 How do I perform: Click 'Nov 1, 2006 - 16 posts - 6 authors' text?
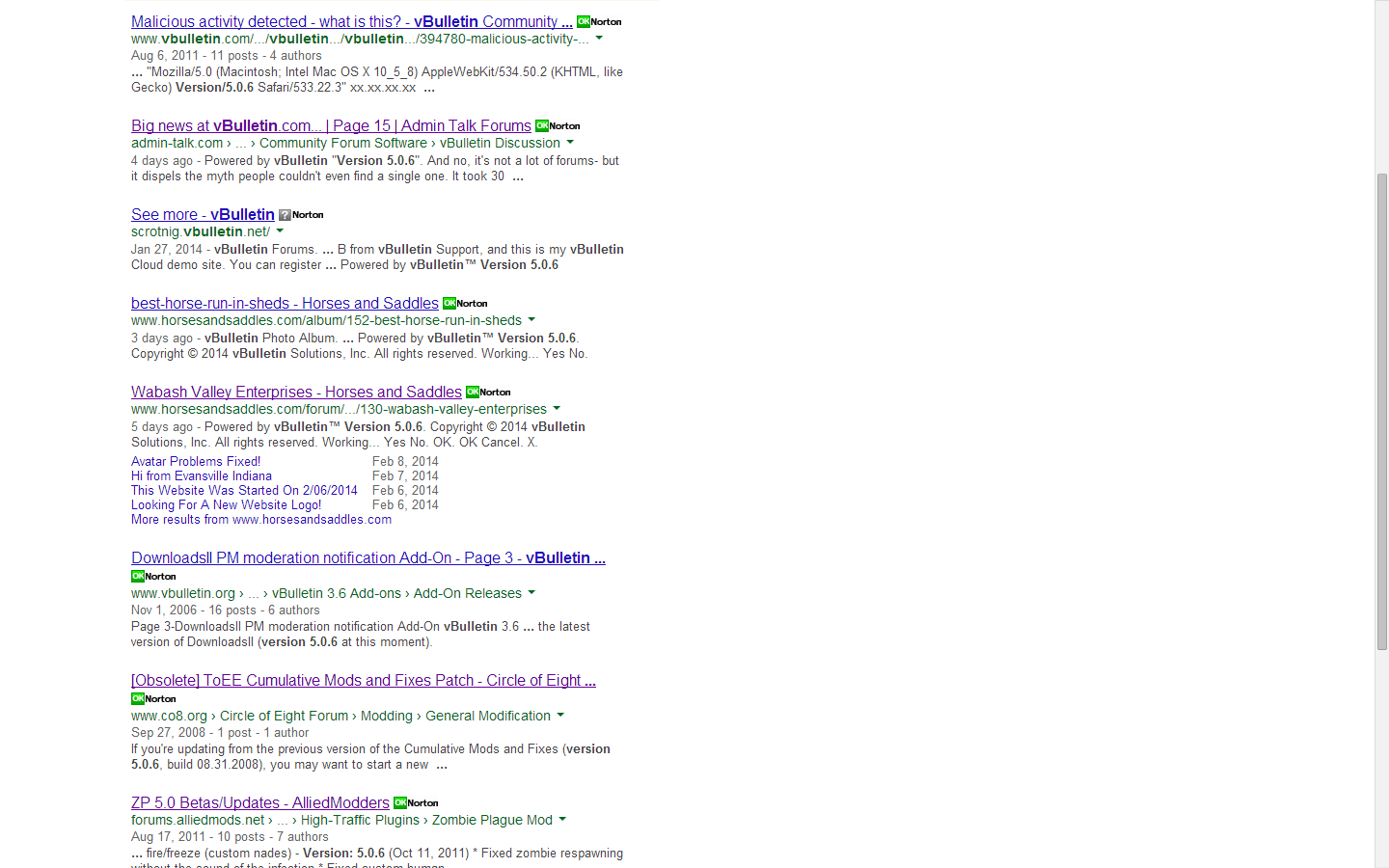[x=226, y=610]
